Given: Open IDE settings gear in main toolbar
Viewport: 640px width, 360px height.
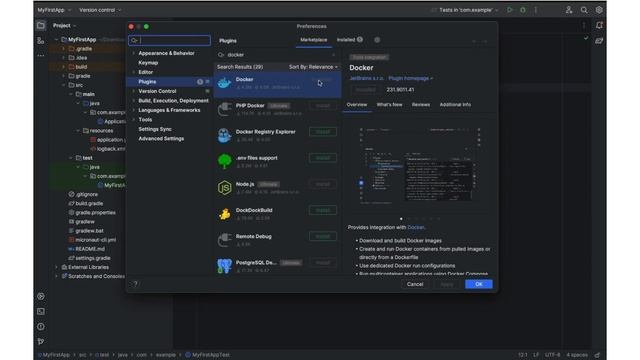Looking at the screenshot, I should 599,10.
